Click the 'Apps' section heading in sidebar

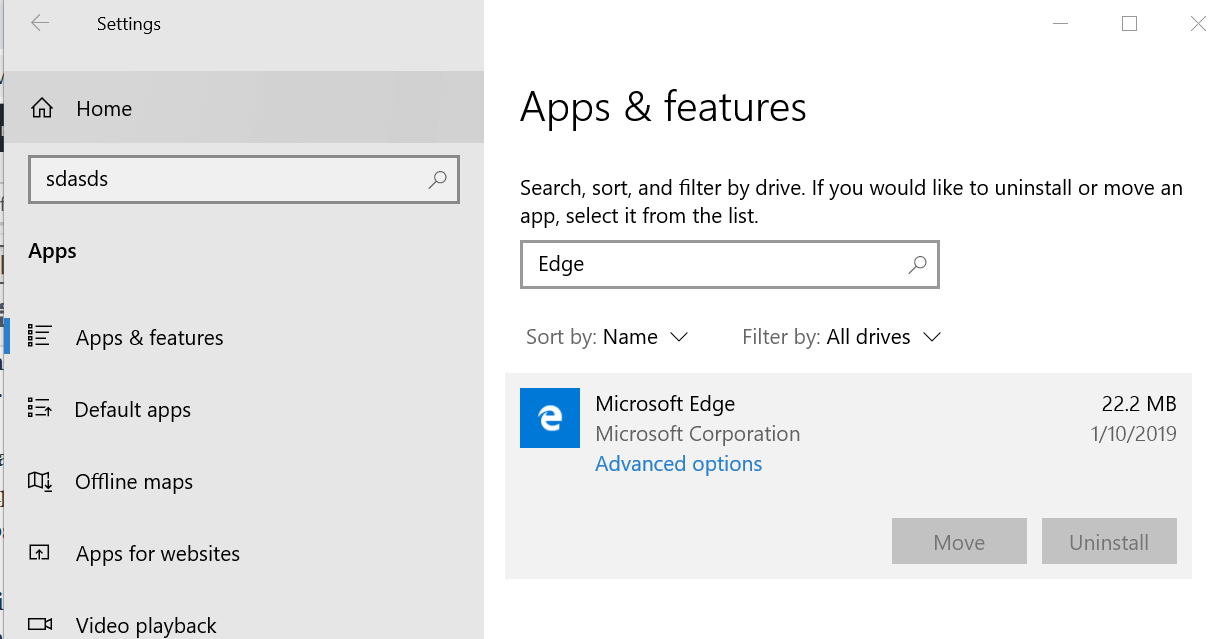click(52, 251)
